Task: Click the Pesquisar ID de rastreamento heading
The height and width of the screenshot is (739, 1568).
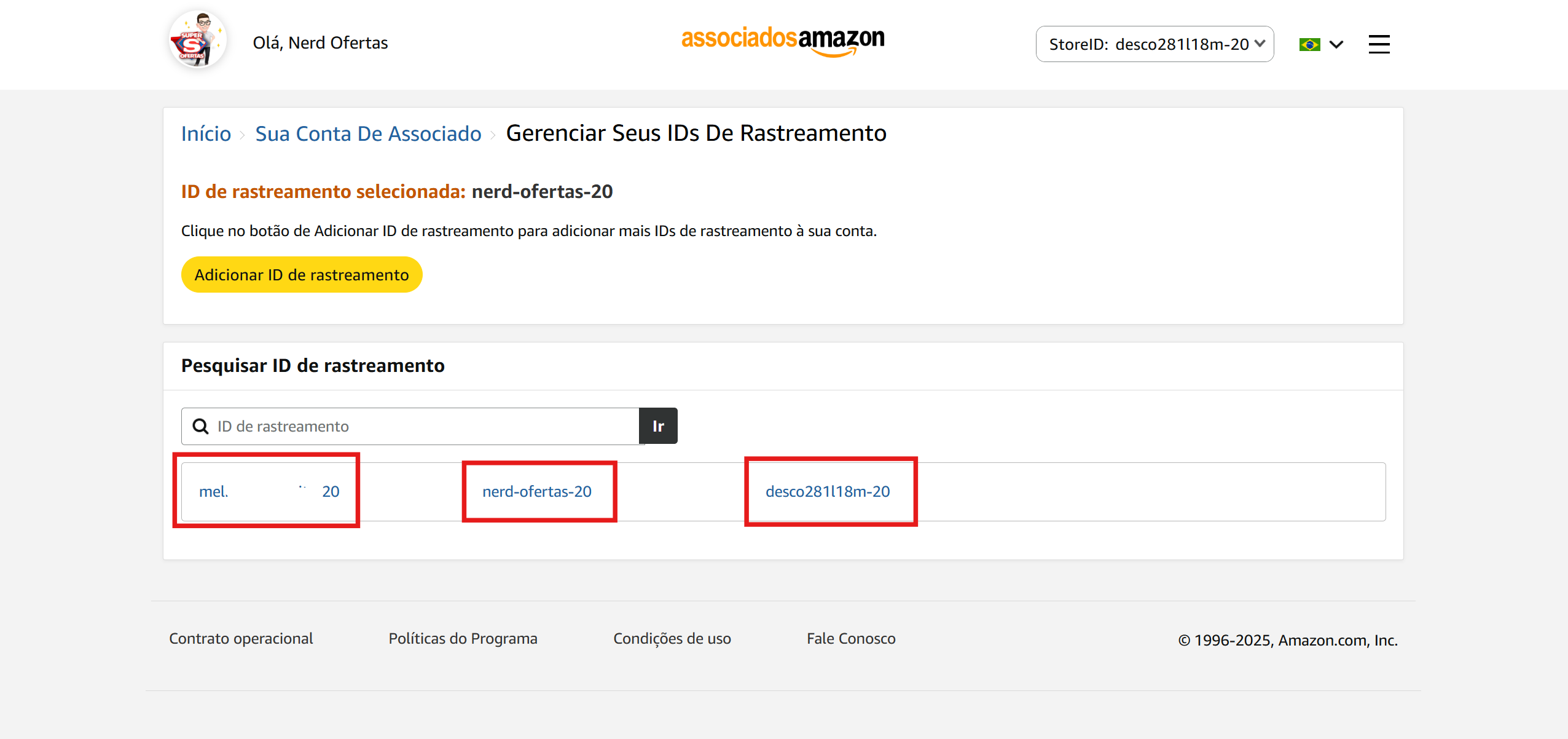Action: click(x=313, y=365)
